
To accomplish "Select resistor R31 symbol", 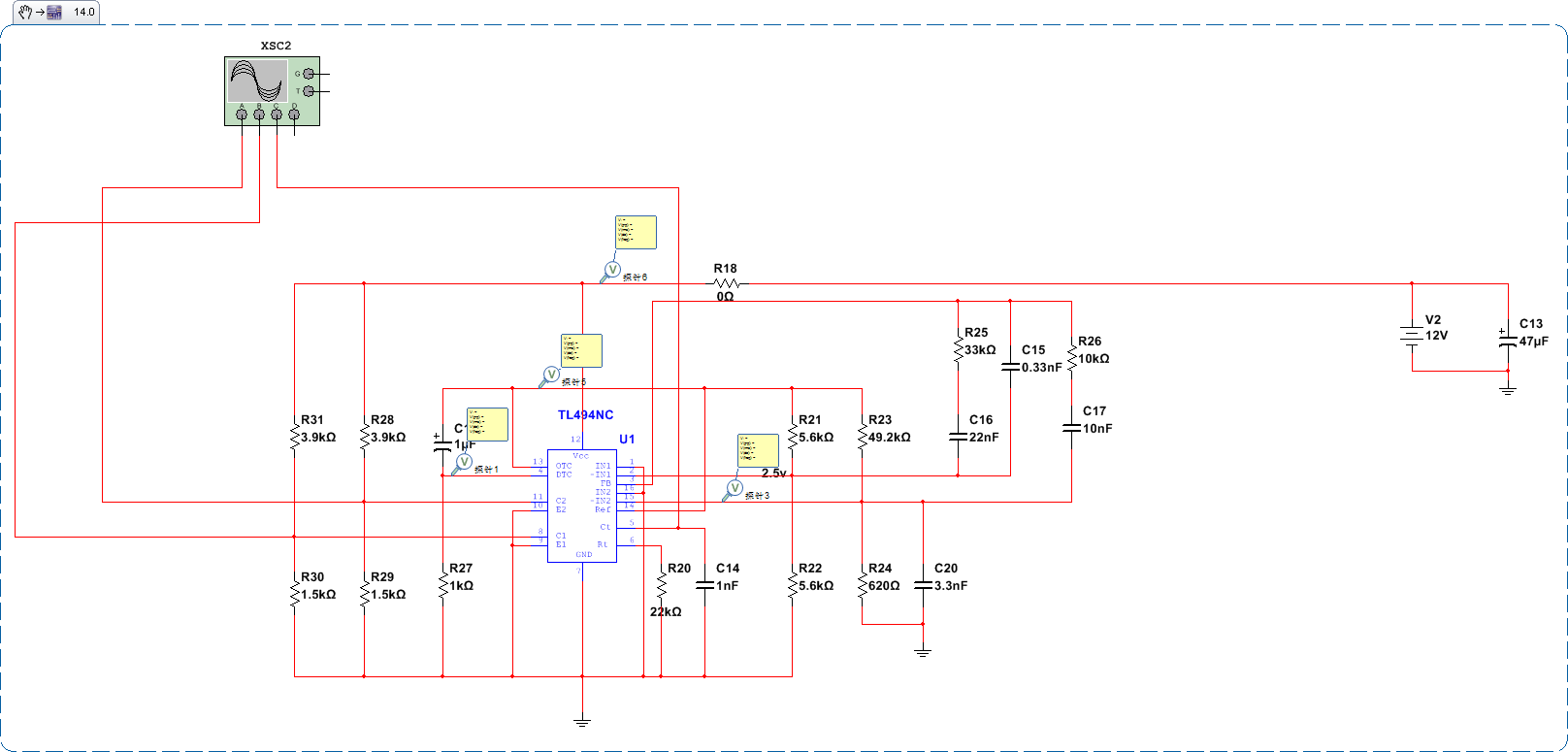I will click(x=294, y=437).
